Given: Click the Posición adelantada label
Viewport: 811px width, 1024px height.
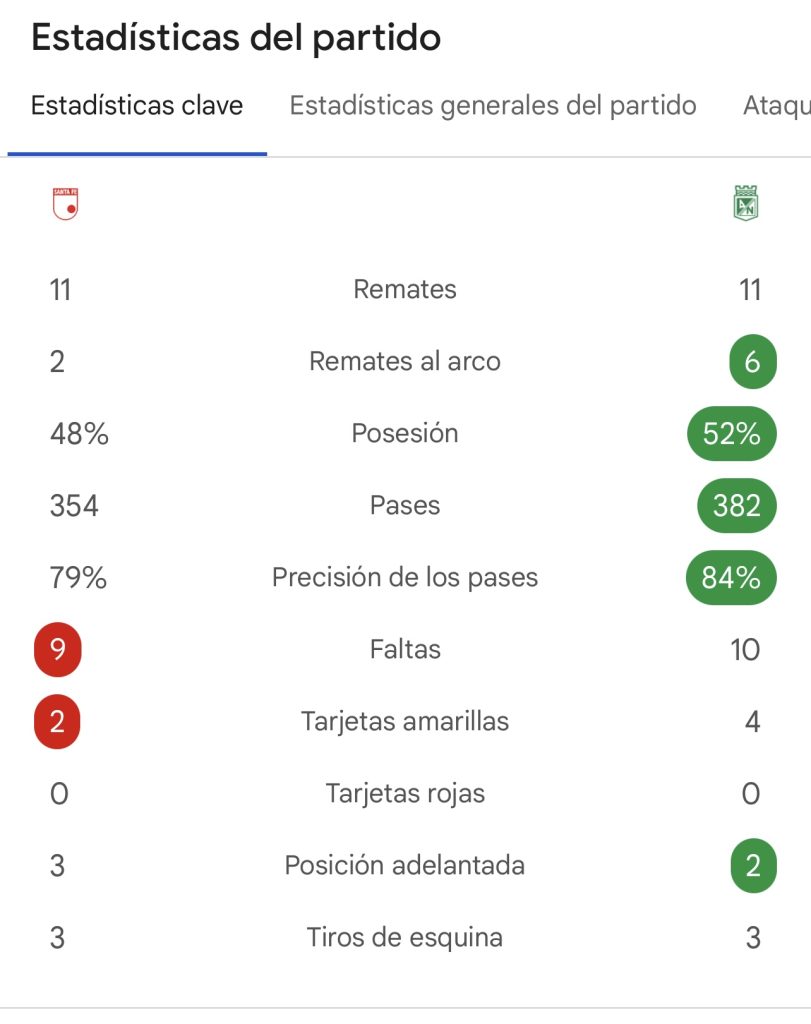Looking at the screenshot, I should click(x=405, y=865).
